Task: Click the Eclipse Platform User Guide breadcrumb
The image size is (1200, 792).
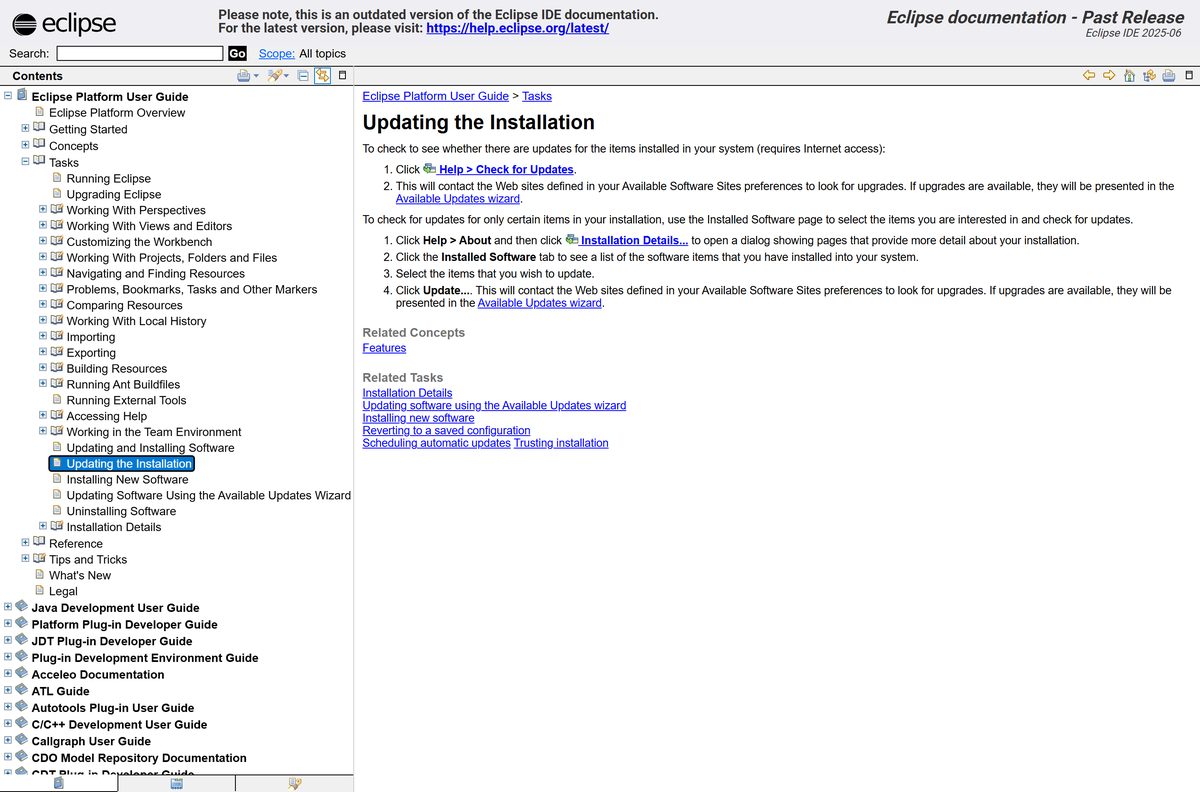Action: (436, 96)
